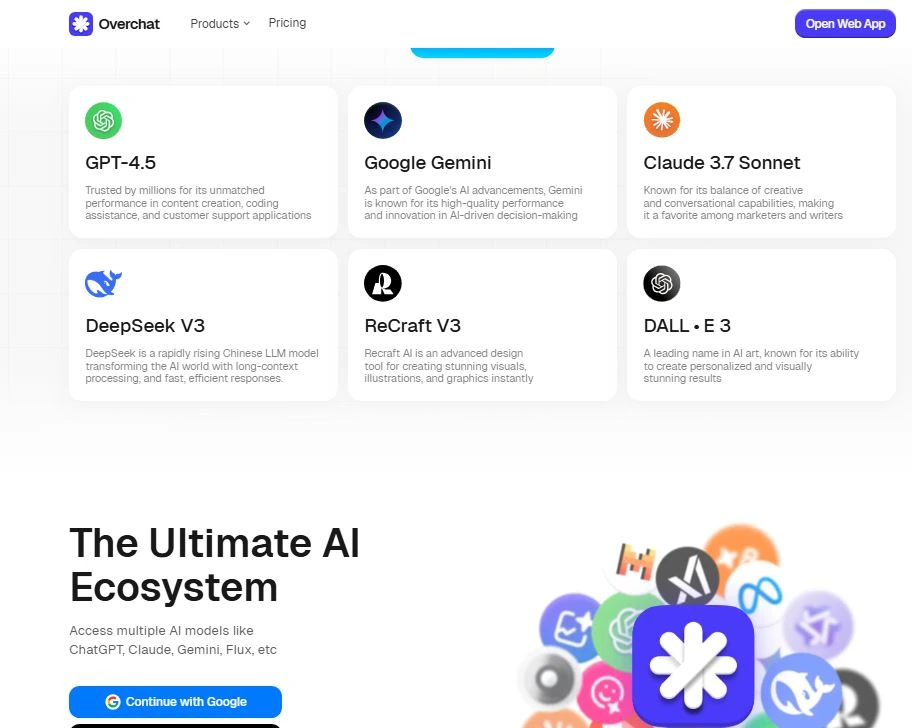Click the Open Web App button
Viewport: 912px width, 728px height.
pos(845,24)
